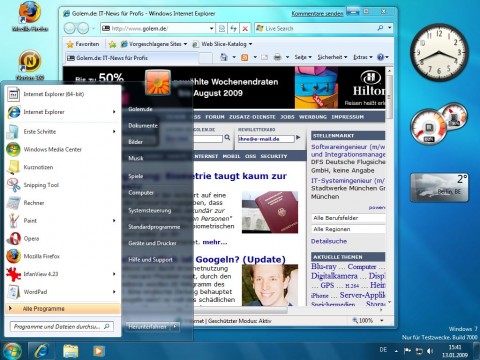Image resolution: width=480 pixels, height=360 pixels.
Task: Open the Detailsuche link
Action: [x=329, y=241]
